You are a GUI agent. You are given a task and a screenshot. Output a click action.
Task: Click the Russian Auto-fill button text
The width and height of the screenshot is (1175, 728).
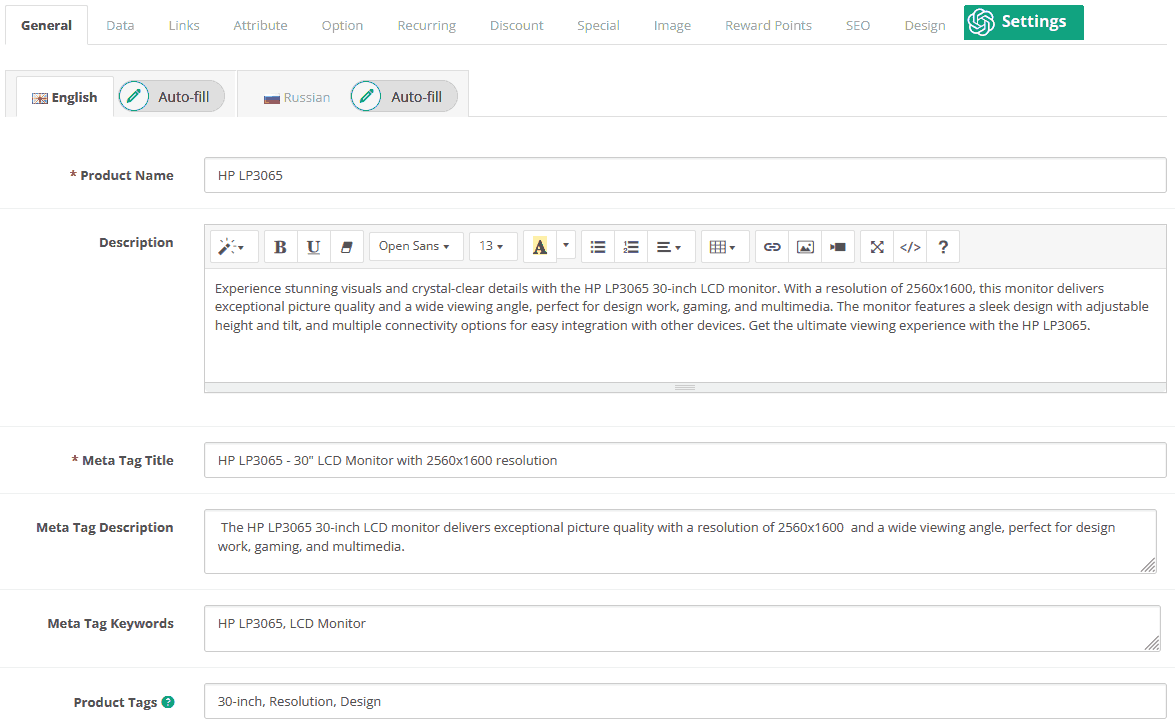coord(417,97)
